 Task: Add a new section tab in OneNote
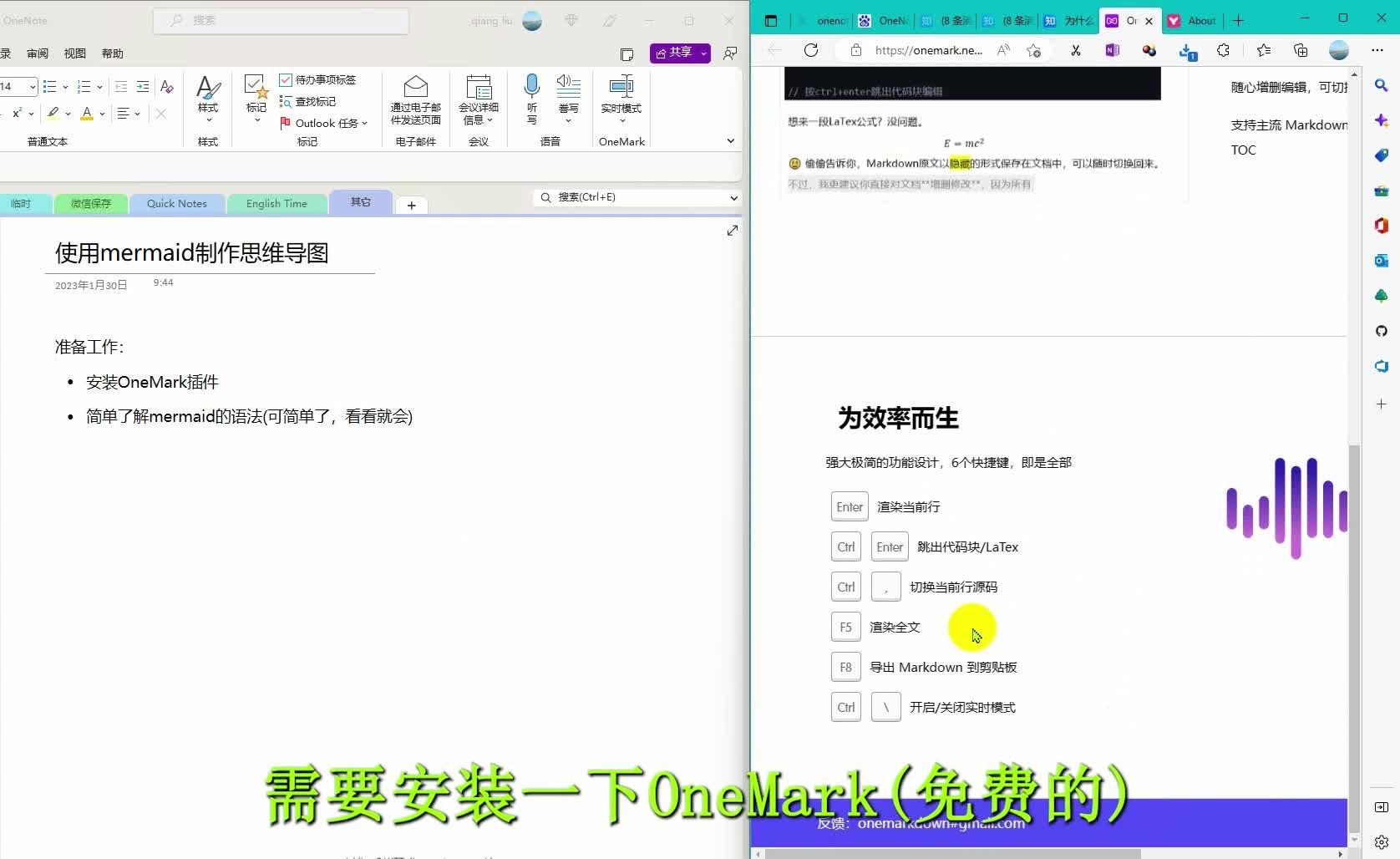(411, 205)
